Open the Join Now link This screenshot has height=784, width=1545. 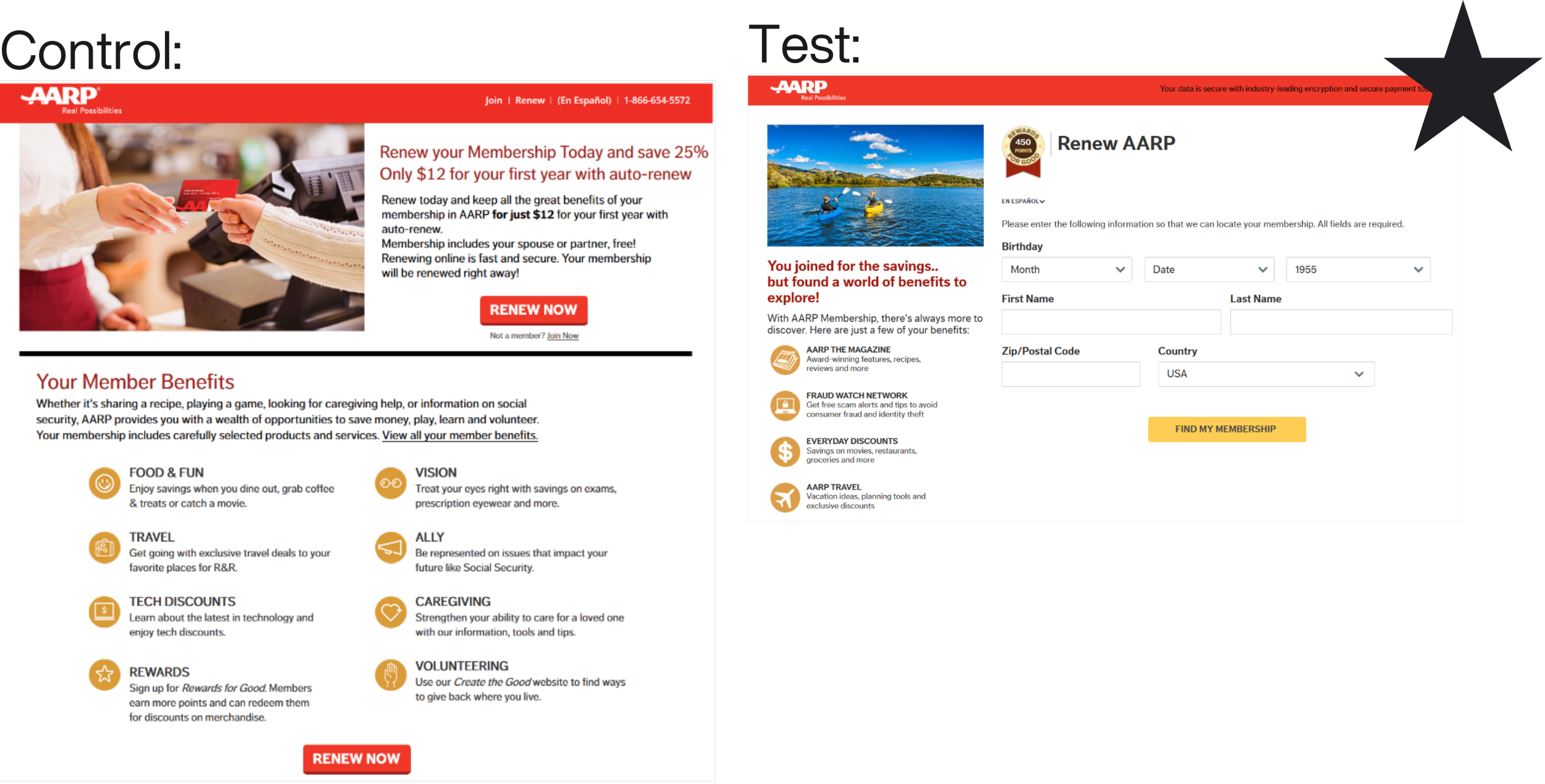[x=562, y=335]
